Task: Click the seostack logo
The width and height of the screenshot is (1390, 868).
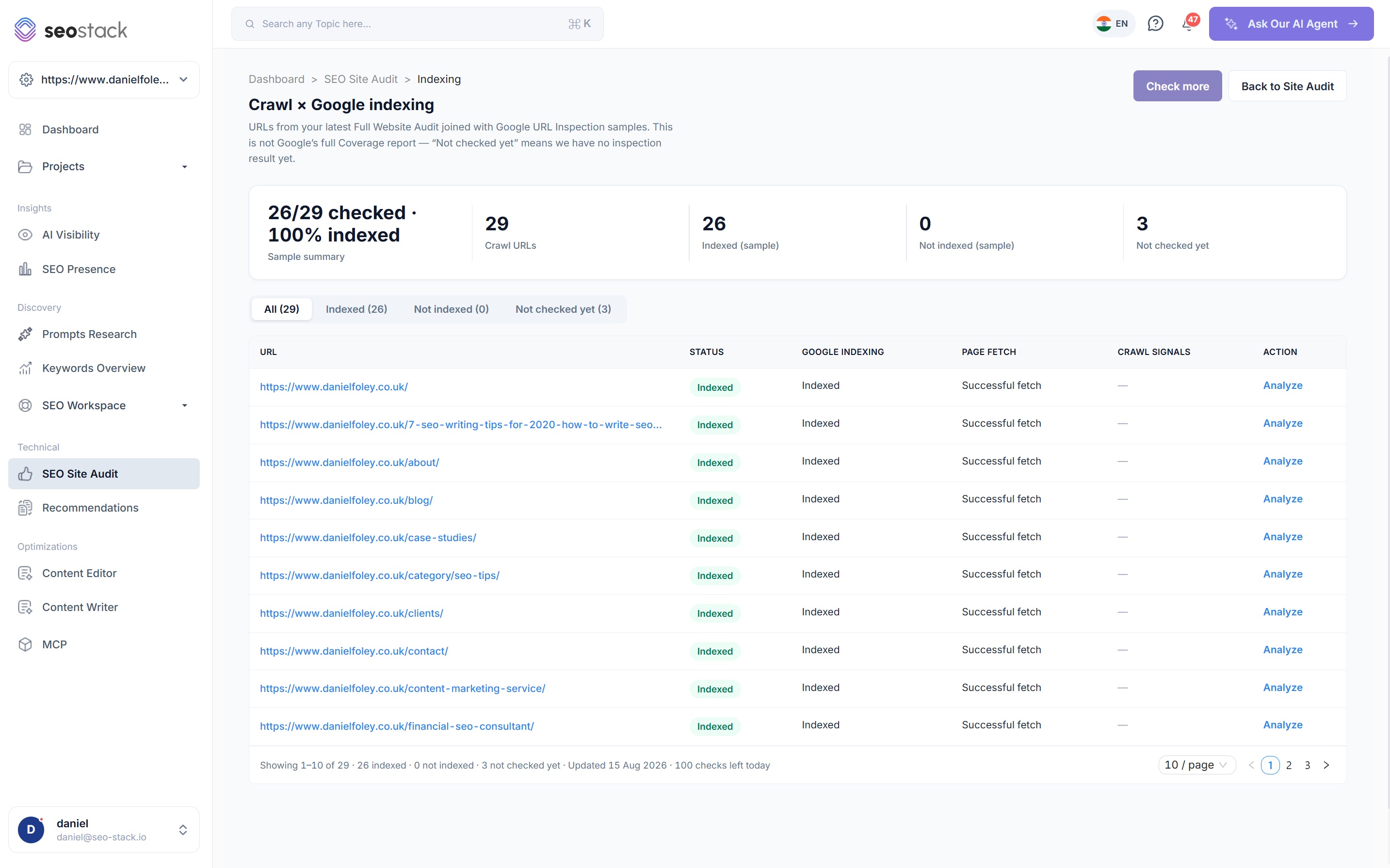Action: coord(71,30)
